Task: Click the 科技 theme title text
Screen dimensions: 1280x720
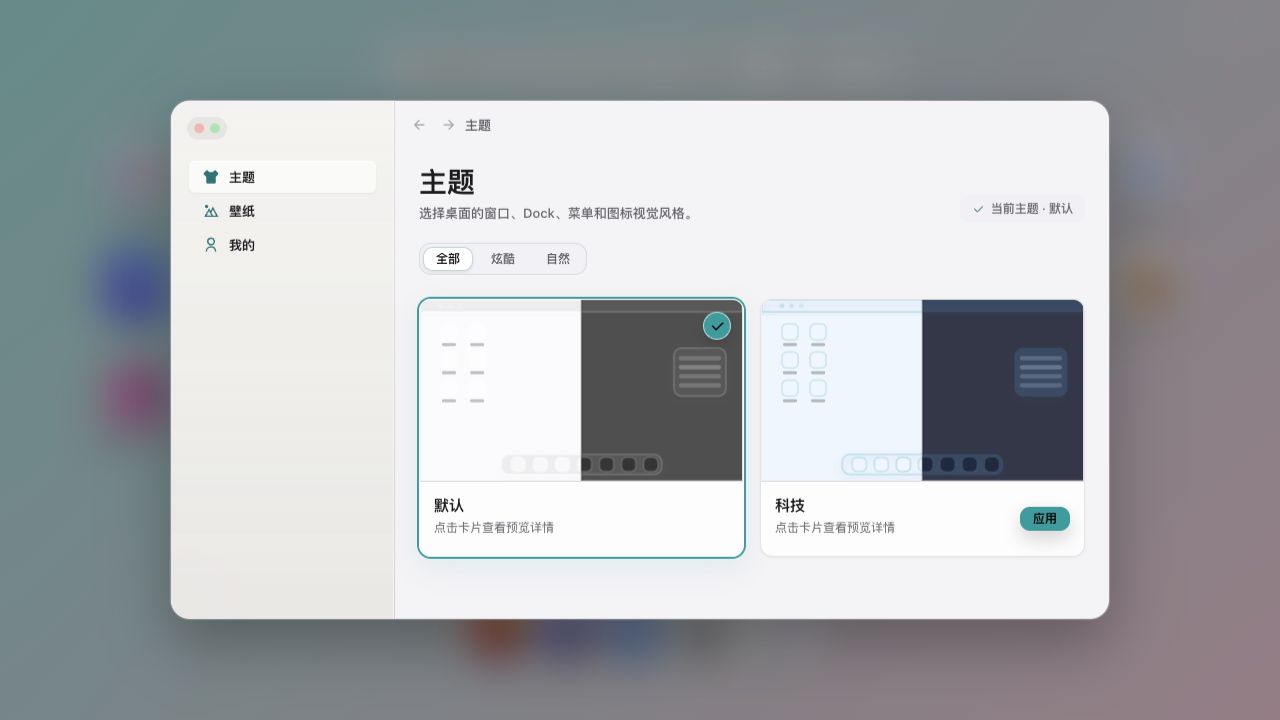Action: click(x=790, y=506)
